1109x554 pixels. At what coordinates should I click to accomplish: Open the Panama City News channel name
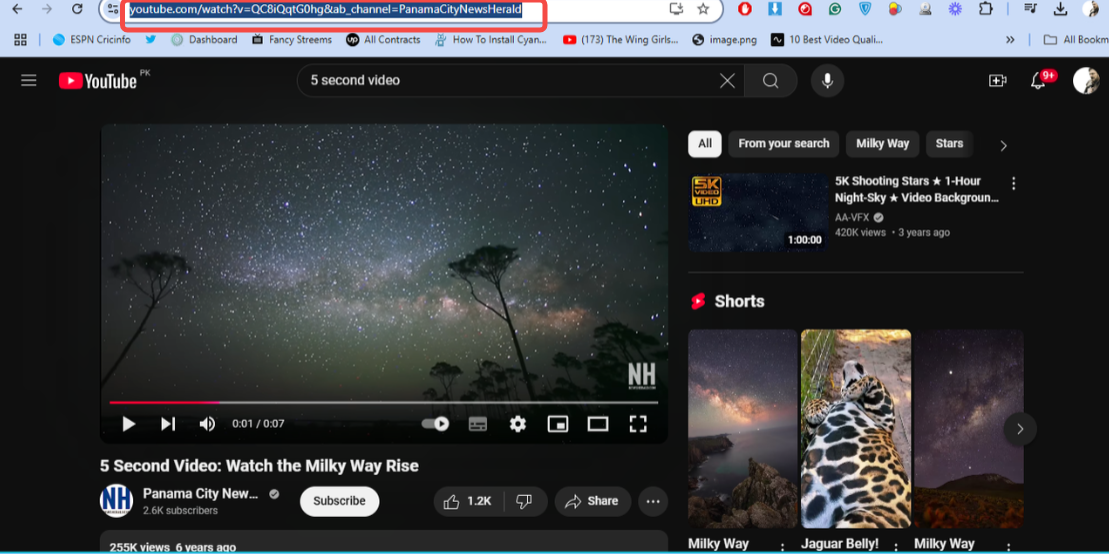200,493
